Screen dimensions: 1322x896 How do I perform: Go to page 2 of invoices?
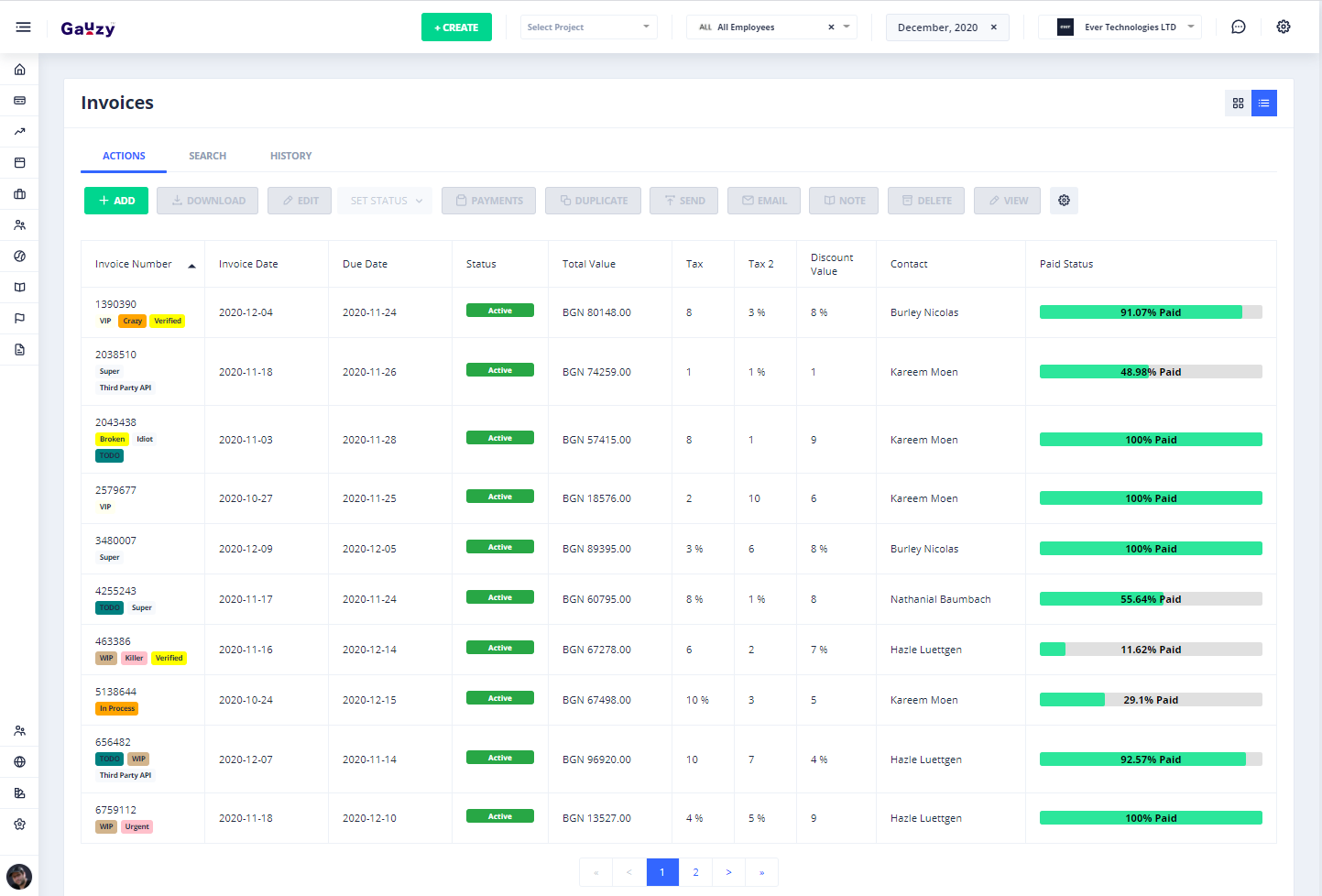coord(695,872)
